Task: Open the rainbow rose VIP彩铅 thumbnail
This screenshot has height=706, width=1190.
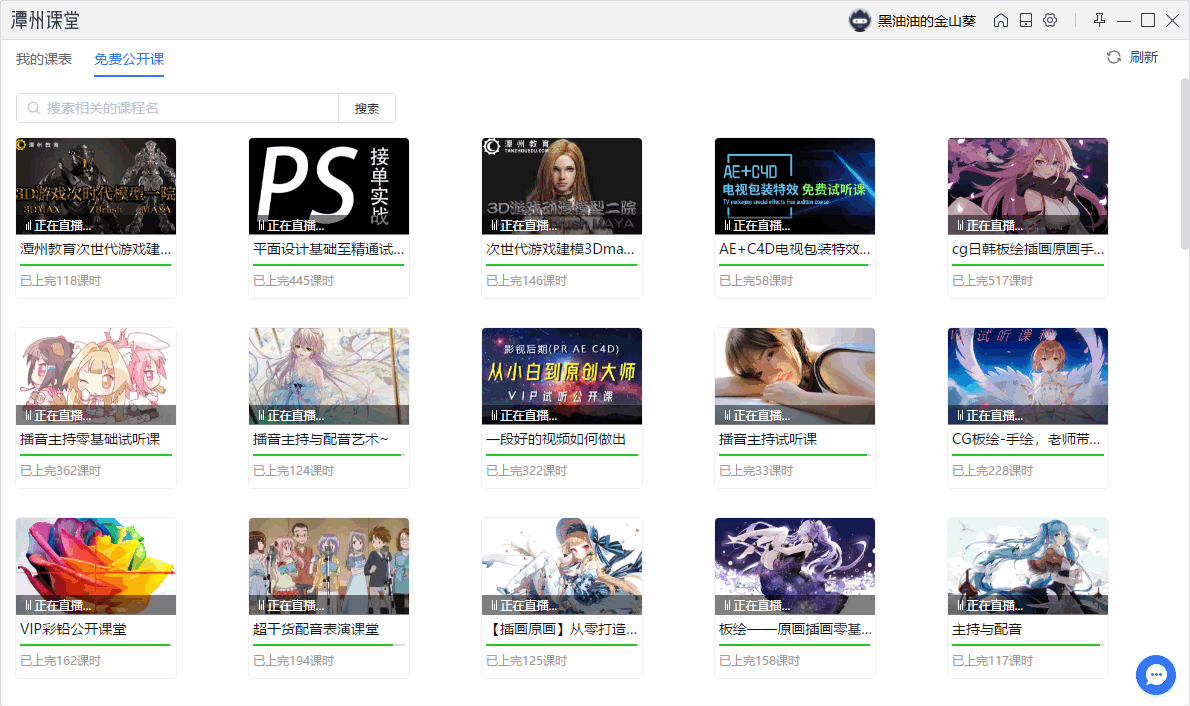Action: pyautogui.click(x=96, y=566)
